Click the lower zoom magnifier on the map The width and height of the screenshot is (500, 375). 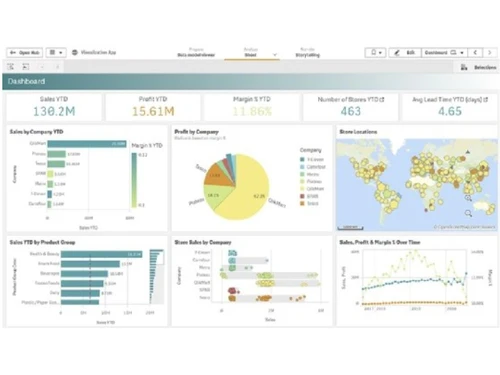[468, 213]
